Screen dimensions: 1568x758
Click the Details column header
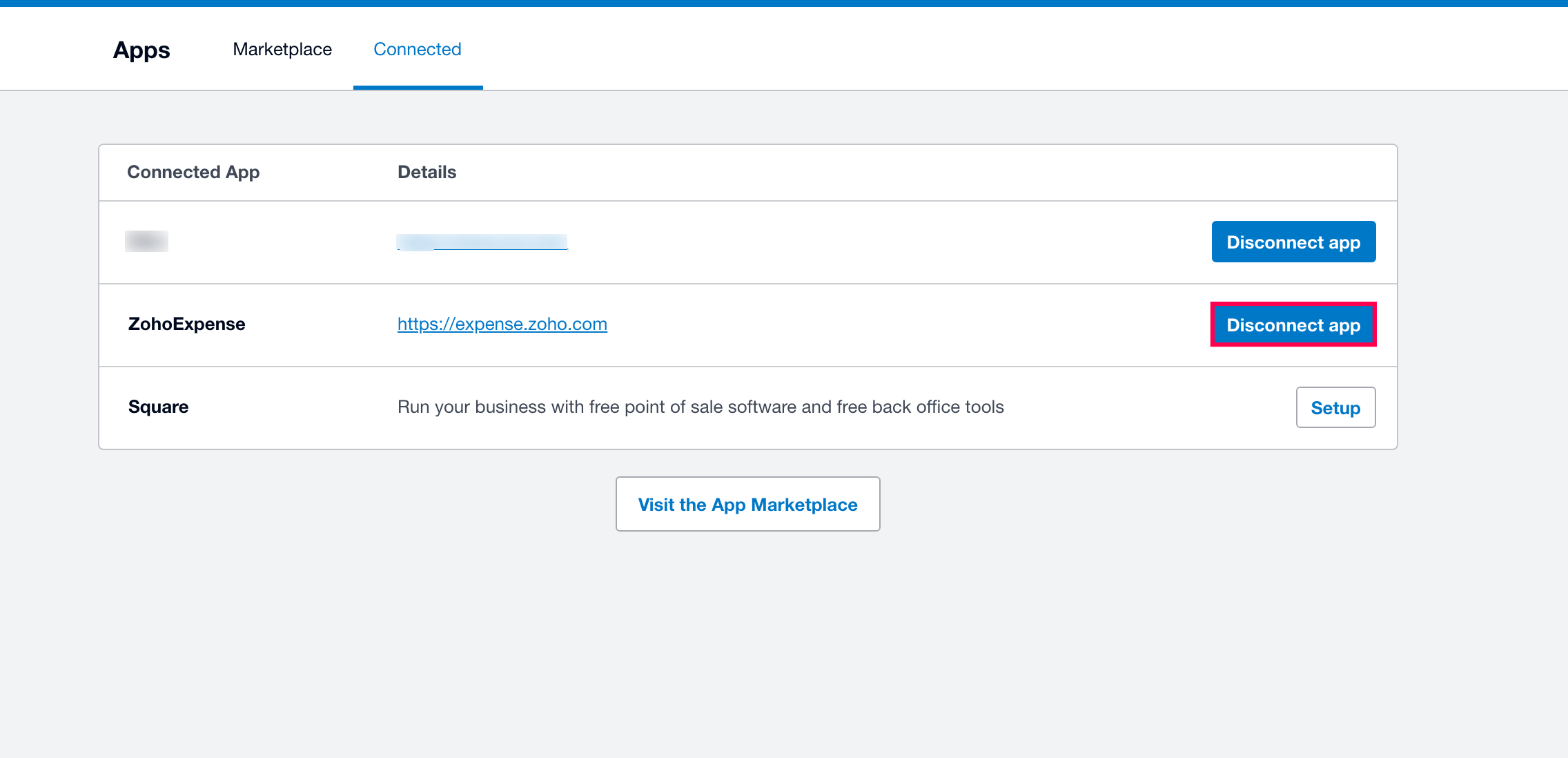427,172
